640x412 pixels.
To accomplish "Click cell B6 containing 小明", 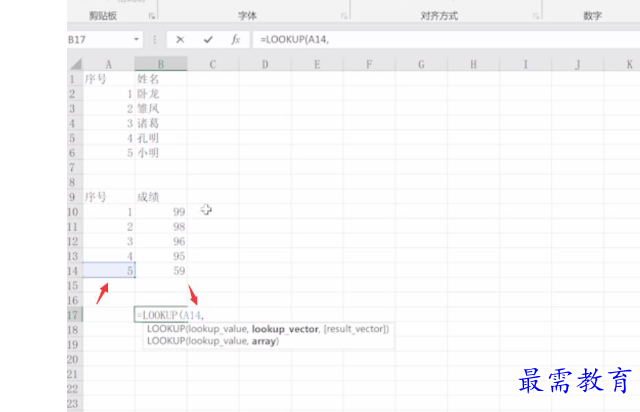I will (161, 153).
